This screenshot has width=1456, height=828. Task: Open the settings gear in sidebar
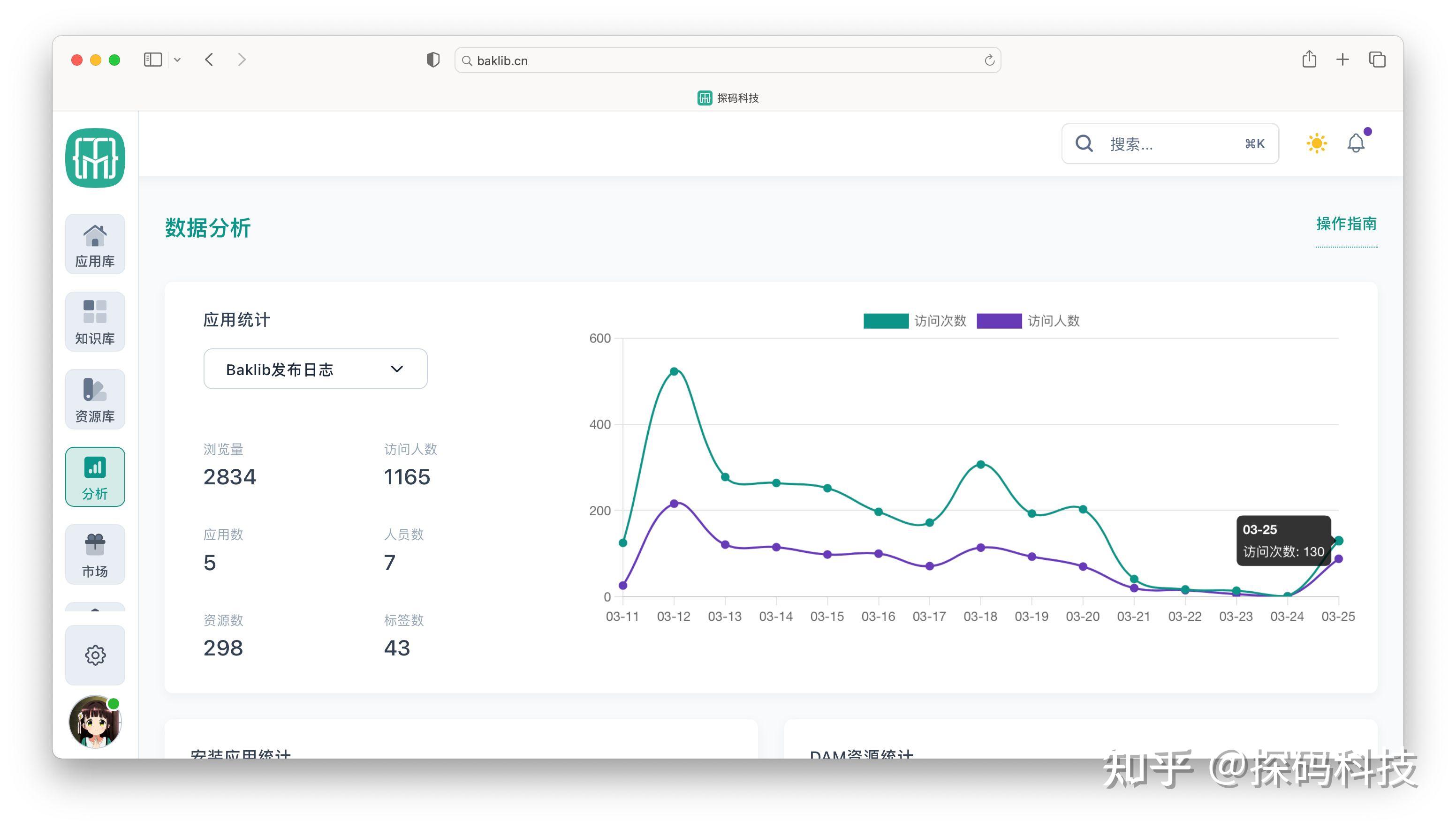(95, 655)
